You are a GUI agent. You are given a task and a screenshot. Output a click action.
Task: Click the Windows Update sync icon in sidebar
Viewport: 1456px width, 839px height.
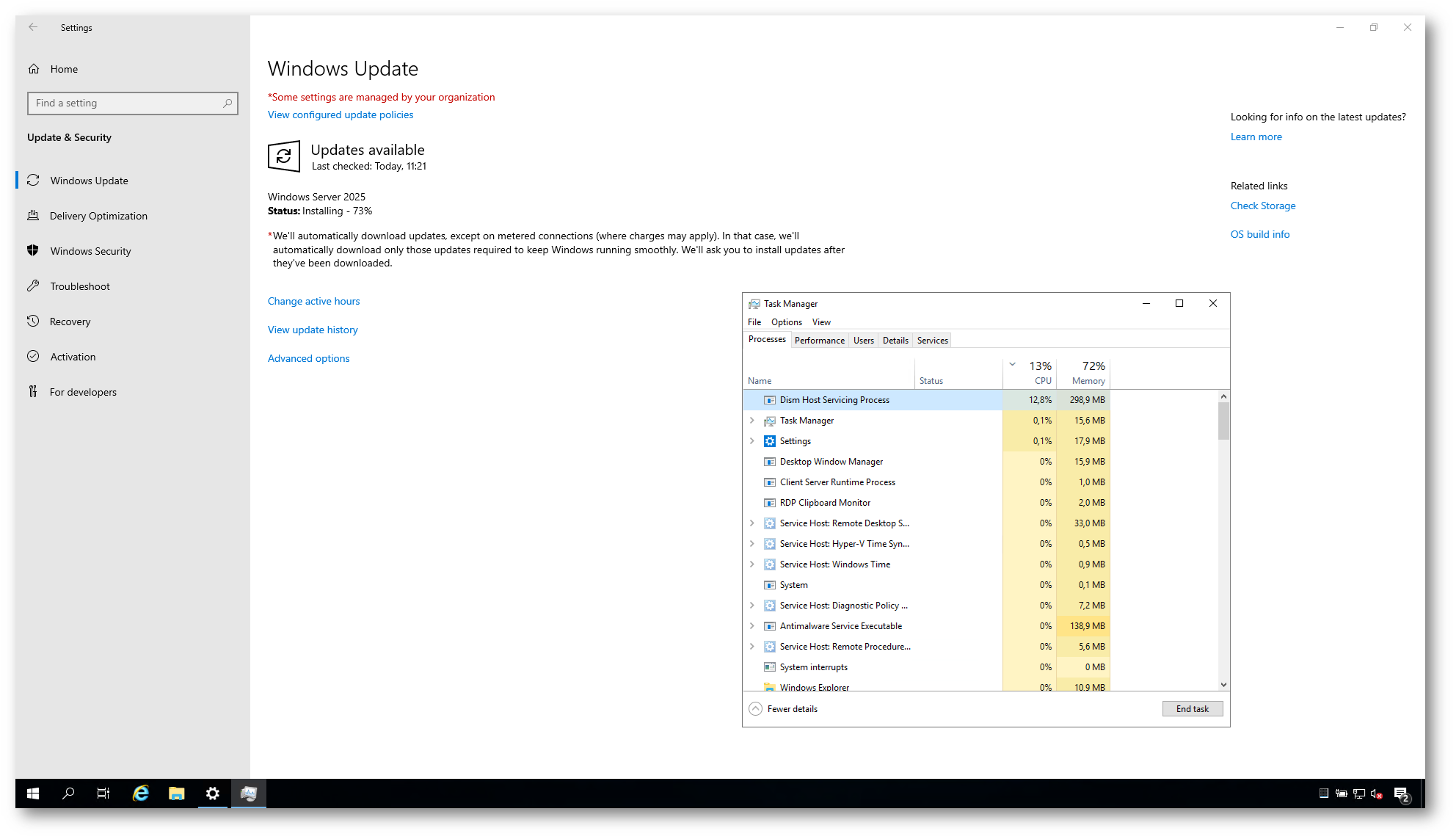[x=33, y=181]
